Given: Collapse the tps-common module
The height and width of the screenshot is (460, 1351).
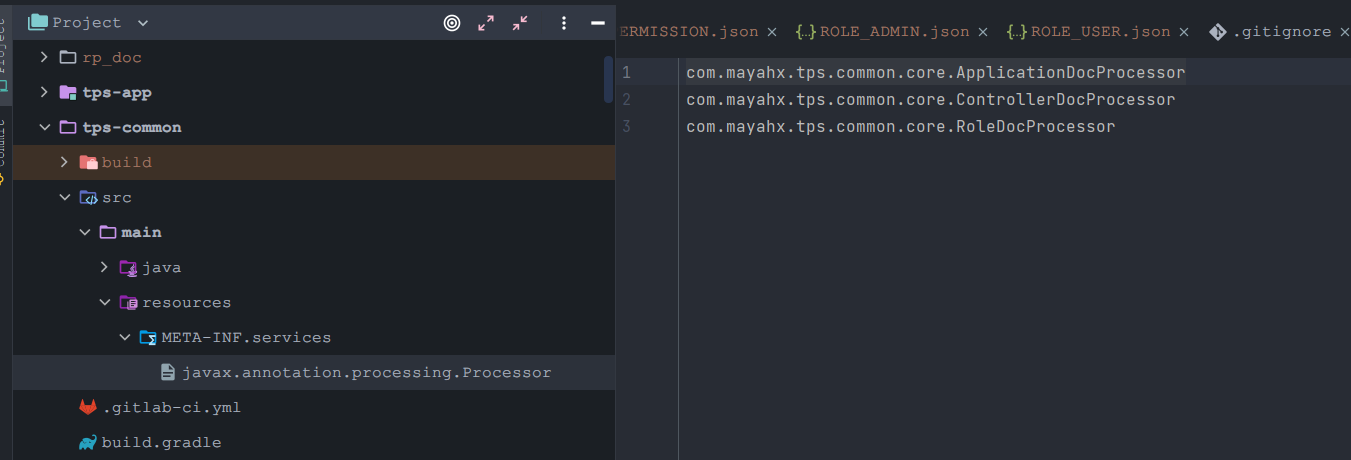Looking at the screenshot, I should coord(44,127).
